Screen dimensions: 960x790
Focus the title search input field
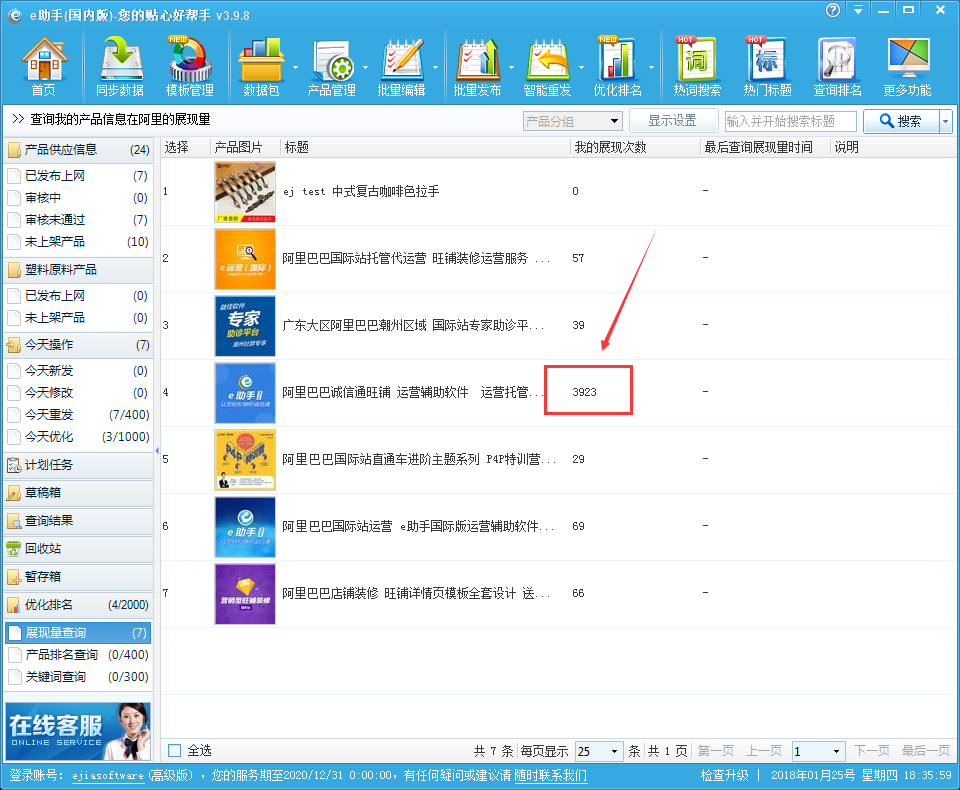tap(790, 121)
